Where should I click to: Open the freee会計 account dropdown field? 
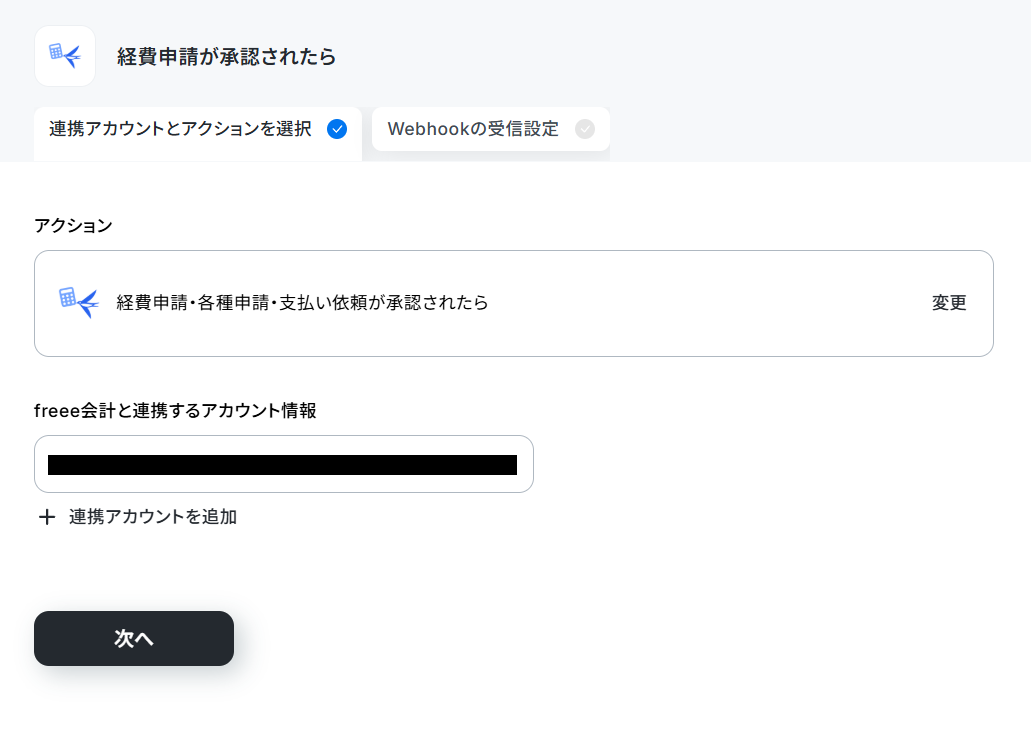pos(283,464)
